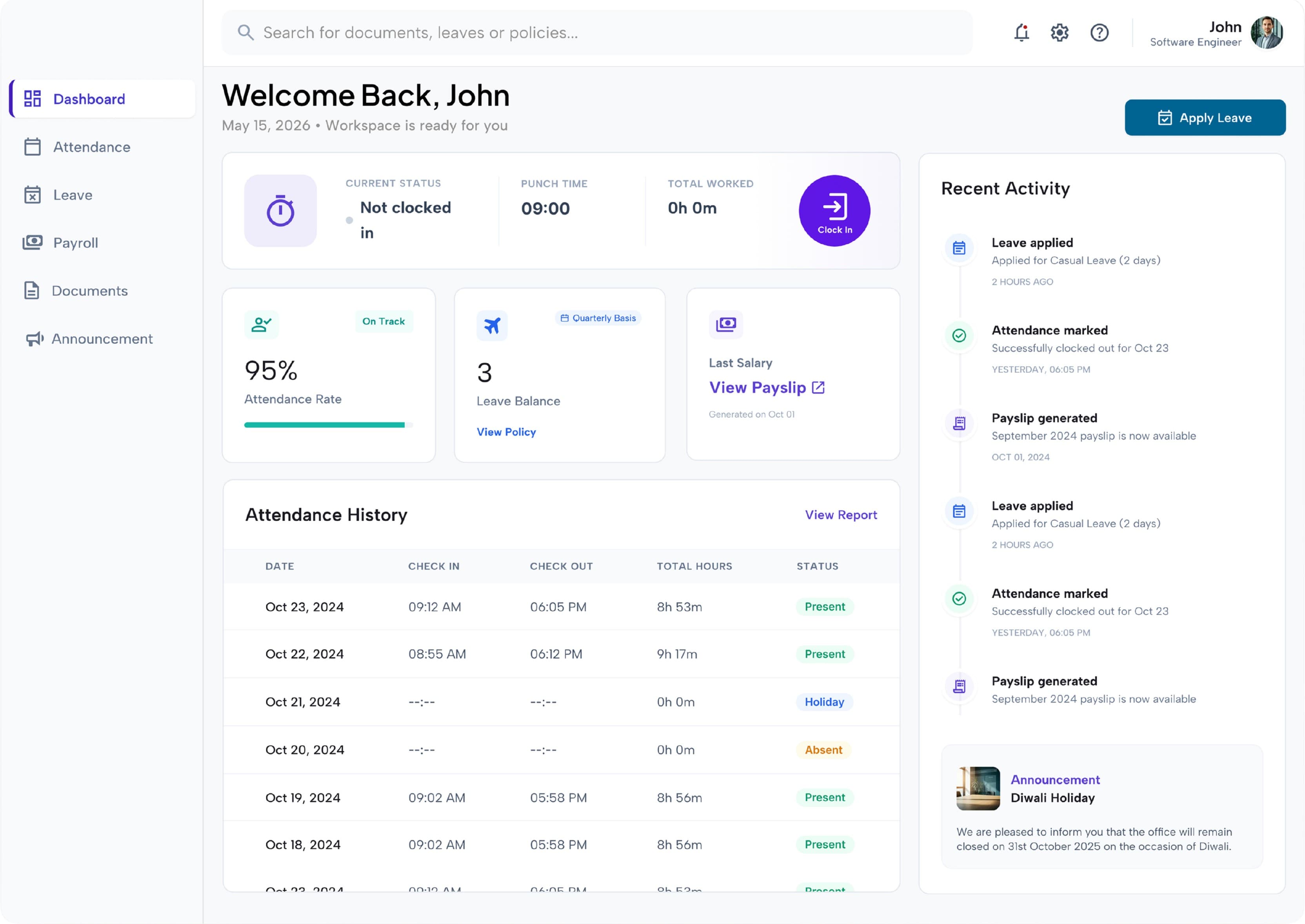Click the cash icon above Last Salary
The width and height of the screenshot is (1305, 924).
[x=726, y=324]
